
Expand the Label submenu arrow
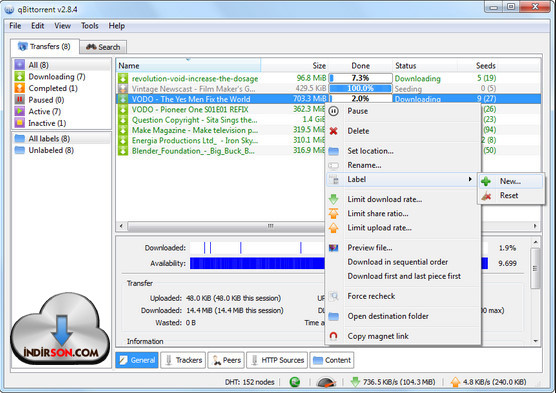(470, 179)
